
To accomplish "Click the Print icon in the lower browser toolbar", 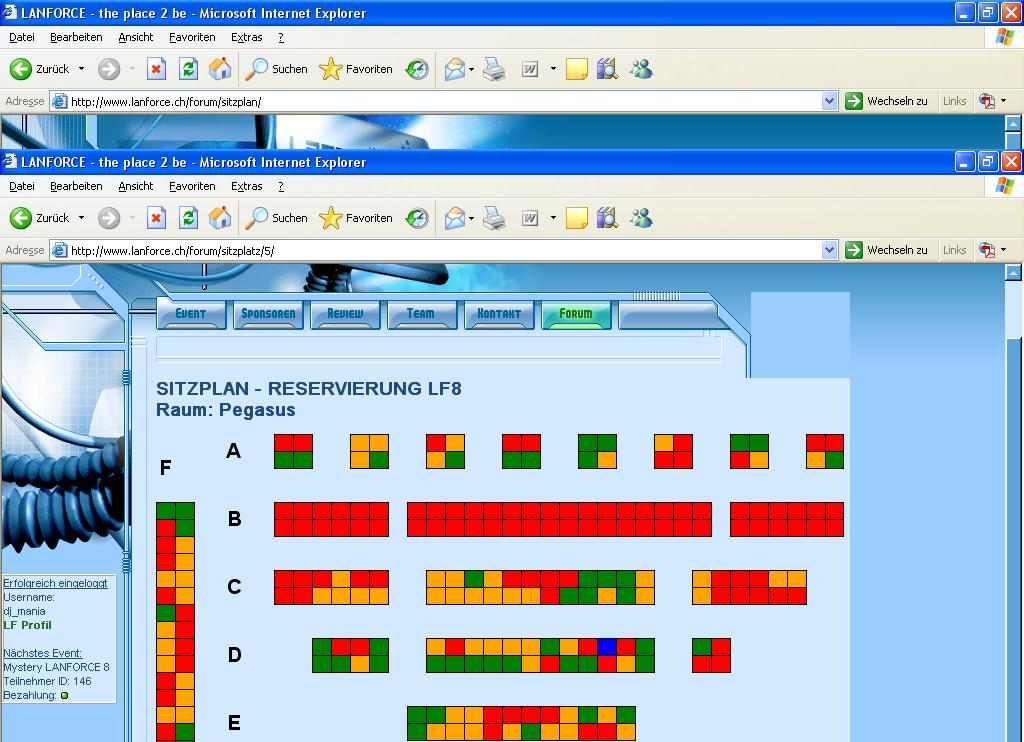I will point(494,218).
